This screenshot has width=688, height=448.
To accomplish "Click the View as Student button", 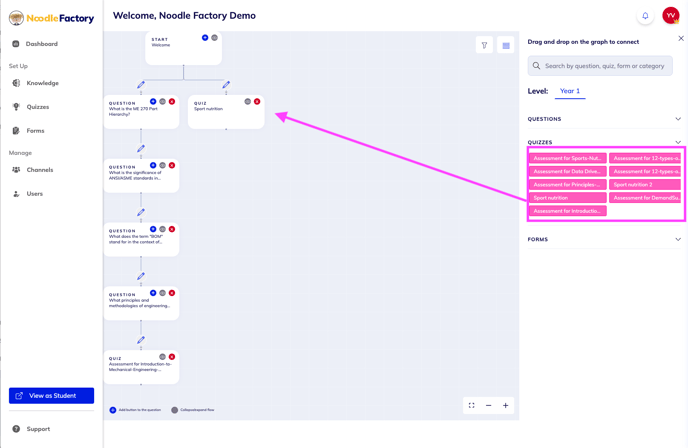I will (x=51, y=395).
